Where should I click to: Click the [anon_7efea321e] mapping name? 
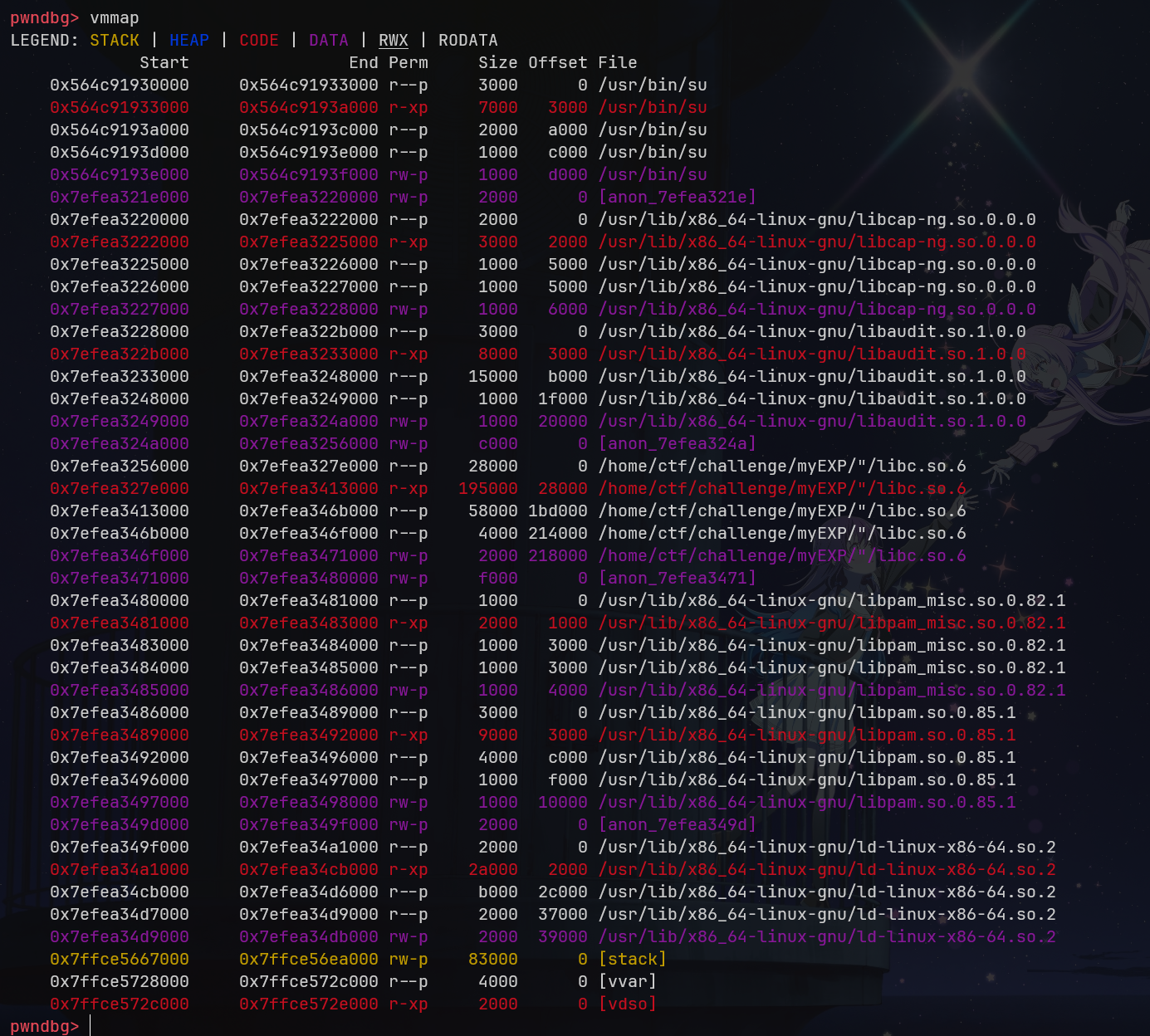pyautogui.click(x=678, y=197)
